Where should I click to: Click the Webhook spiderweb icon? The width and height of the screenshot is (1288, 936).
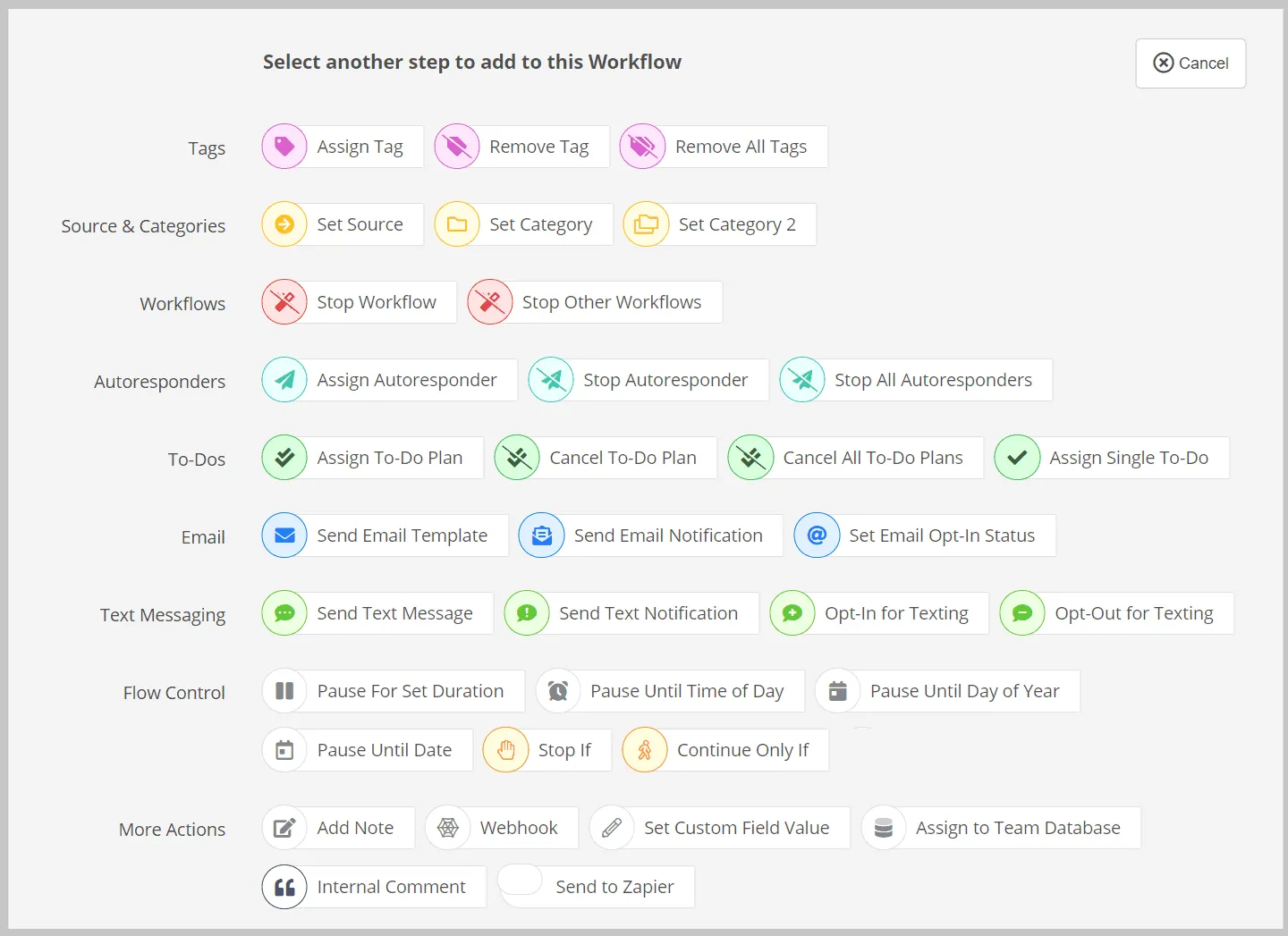[448, 828]
